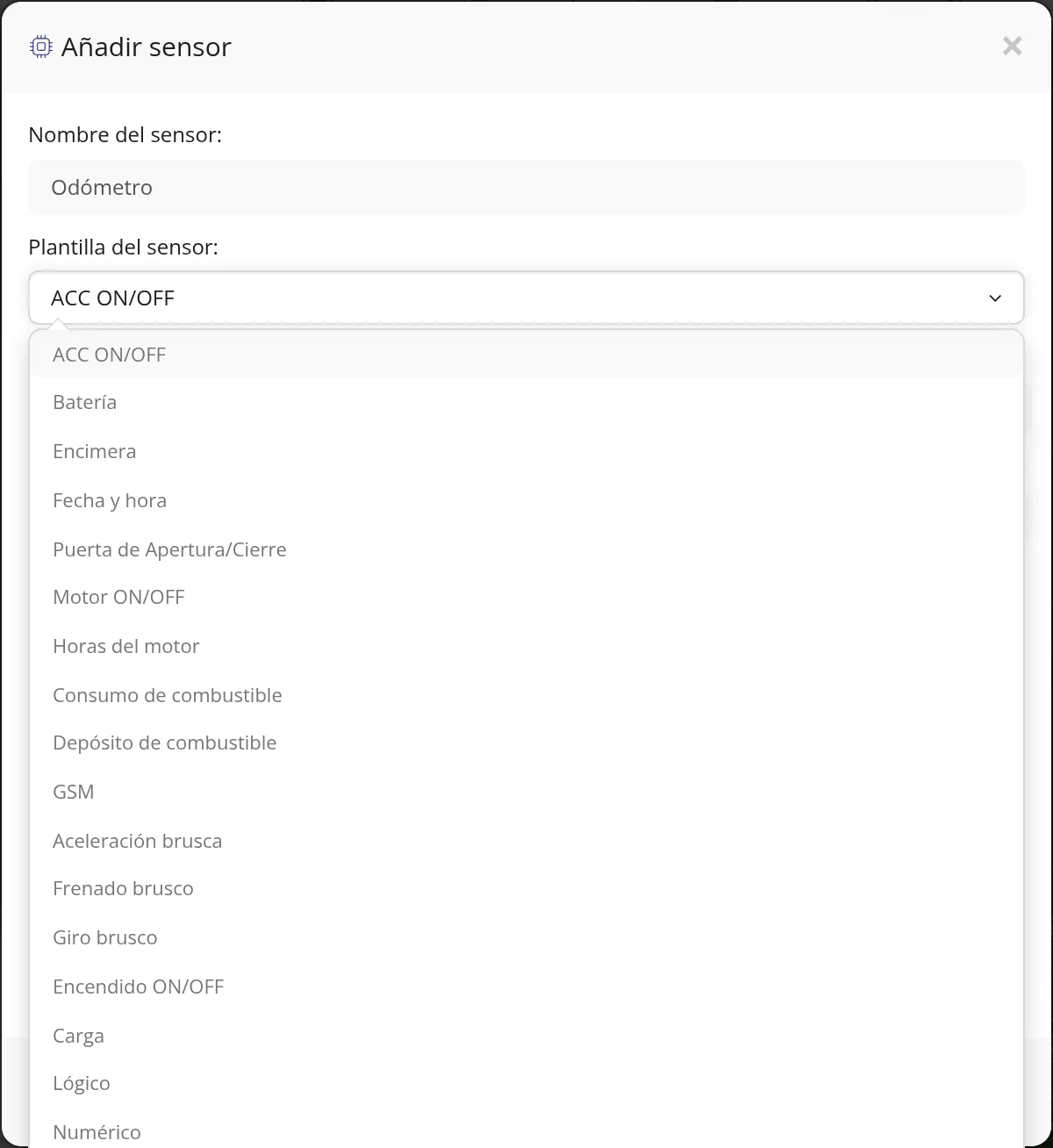Choose the Batería option
The width and height of the screenshot is (1053, 1148).
tap(526, 402)
